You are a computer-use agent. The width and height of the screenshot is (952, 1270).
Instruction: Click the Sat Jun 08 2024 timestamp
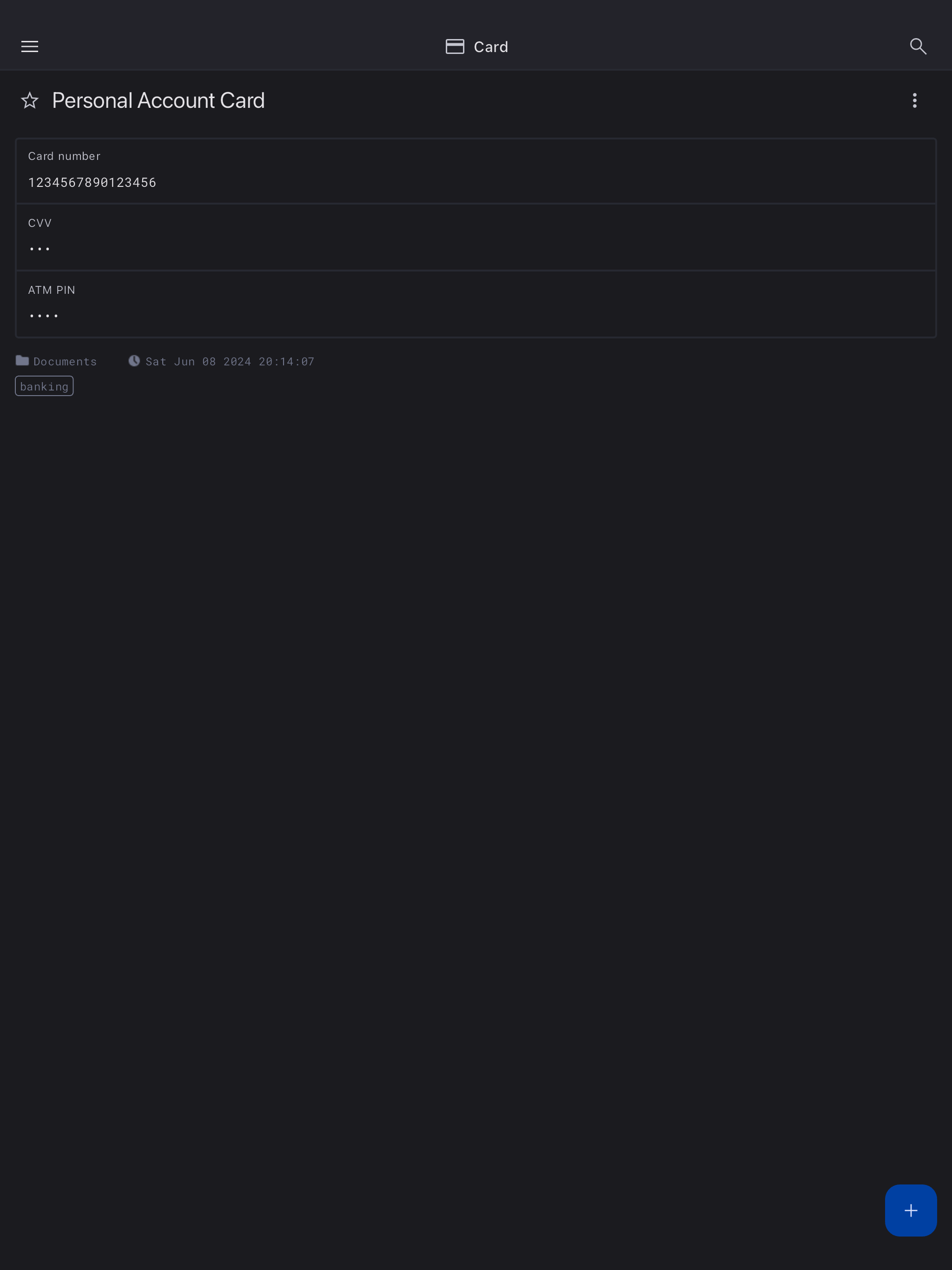point(230,362)
